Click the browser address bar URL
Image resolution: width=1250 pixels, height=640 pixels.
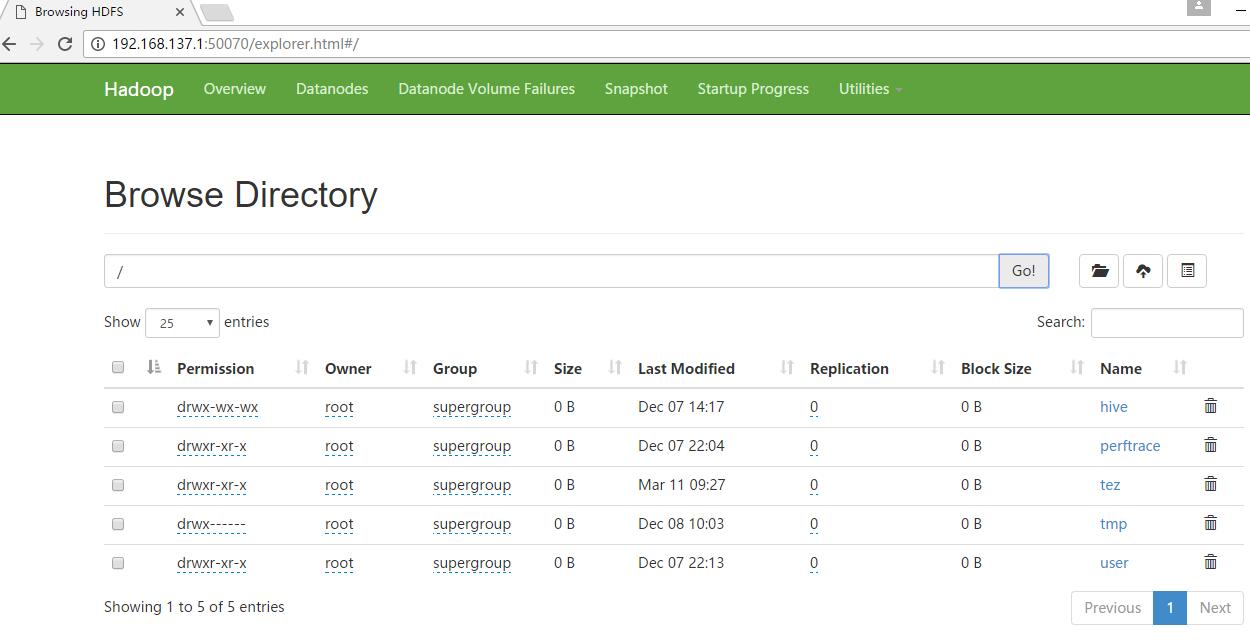pos(235,44)
